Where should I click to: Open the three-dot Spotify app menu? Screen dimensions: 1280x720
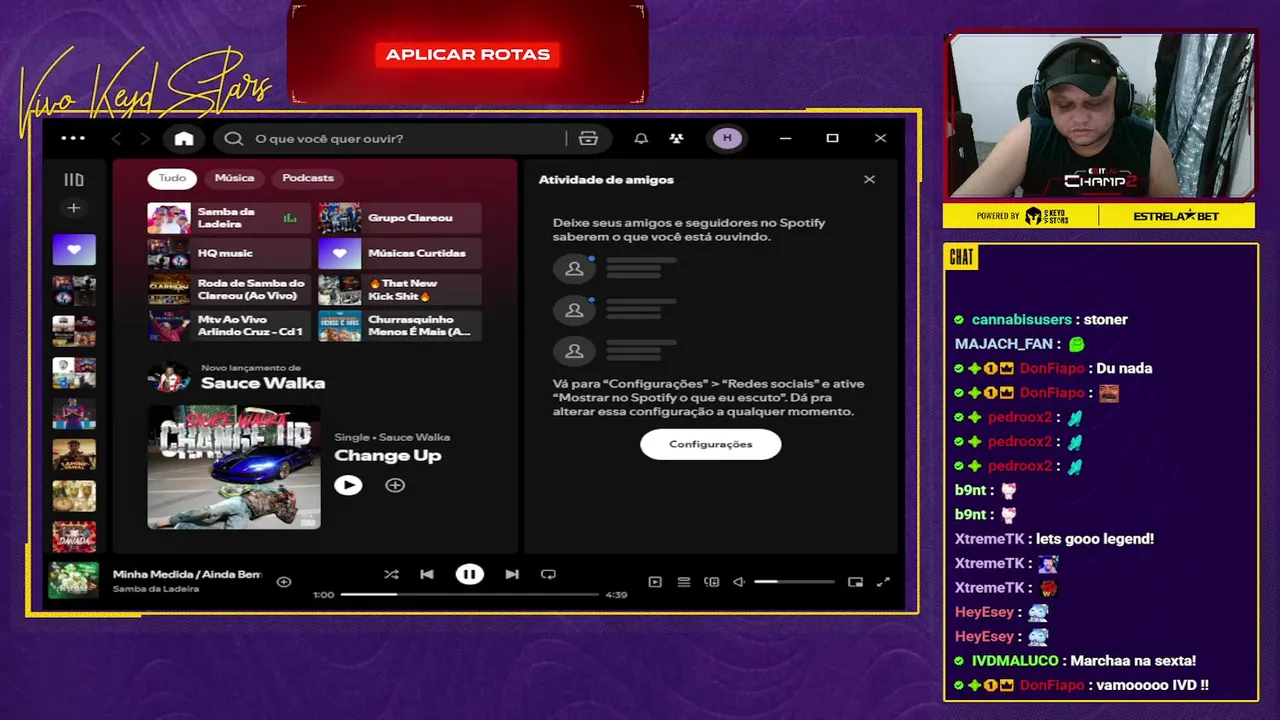73,138
